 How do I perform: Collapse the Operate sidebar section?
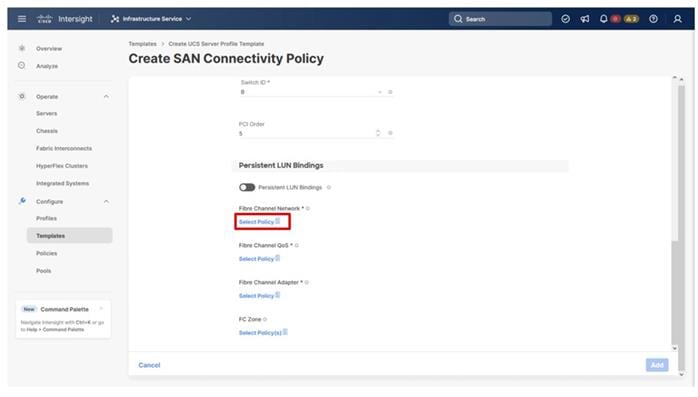(106, 97)
